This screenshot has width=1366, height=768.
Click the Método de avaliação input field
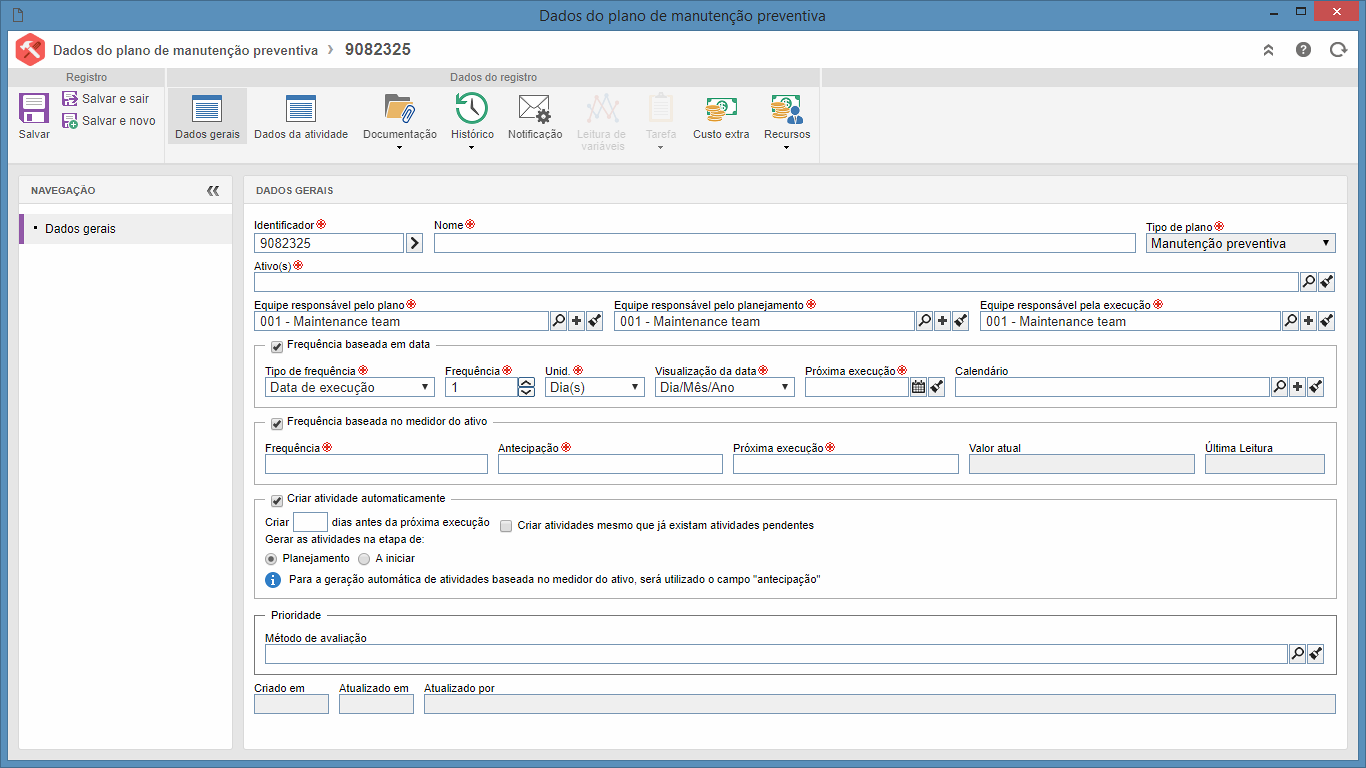coord(776,654)
